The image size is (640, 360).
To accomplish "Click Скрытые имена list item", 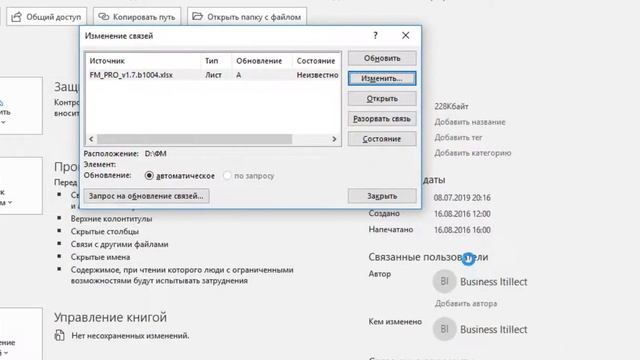I will click(100, 257).
